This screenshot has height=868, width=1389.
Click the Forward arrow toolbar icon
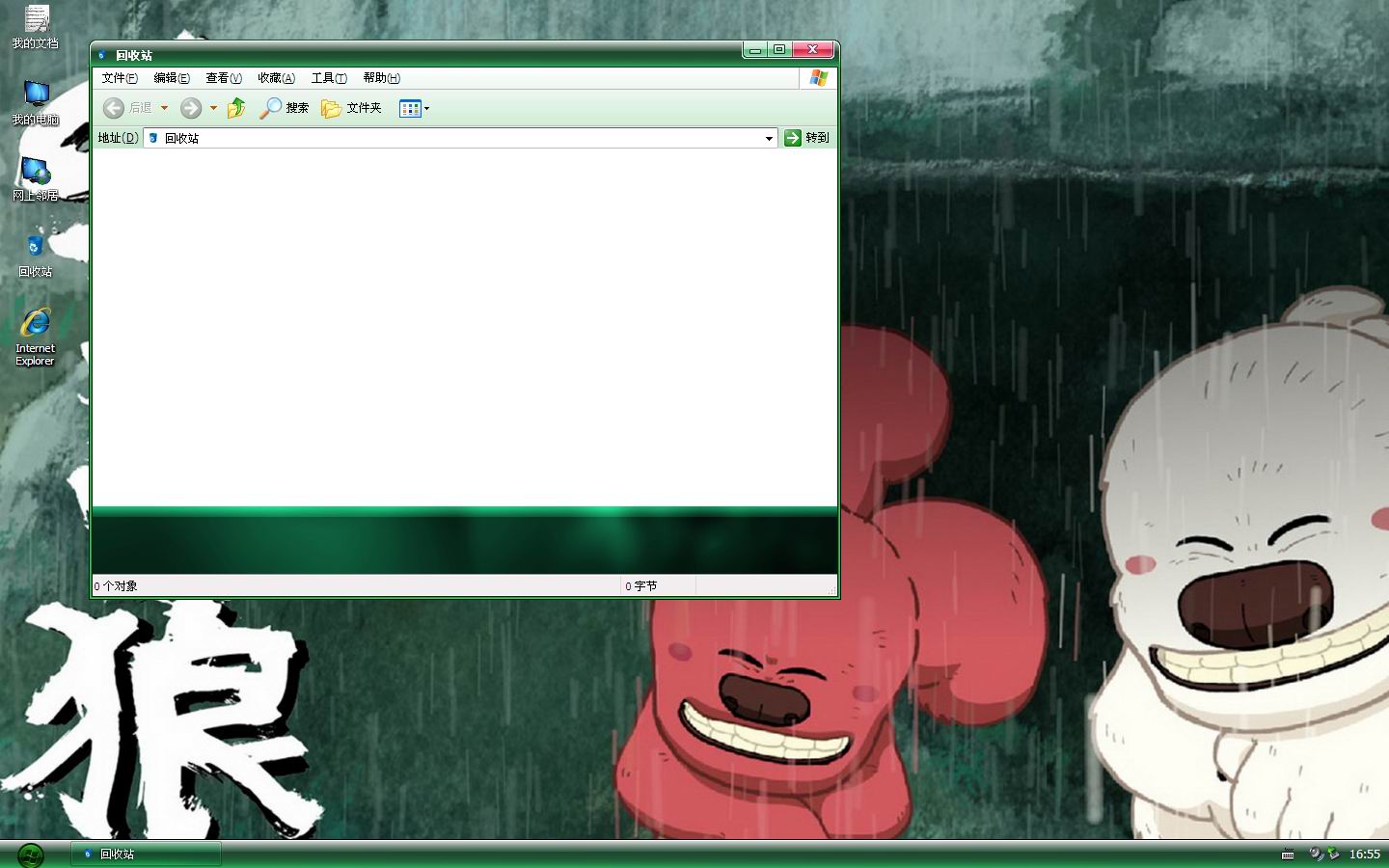pos(191,108)
